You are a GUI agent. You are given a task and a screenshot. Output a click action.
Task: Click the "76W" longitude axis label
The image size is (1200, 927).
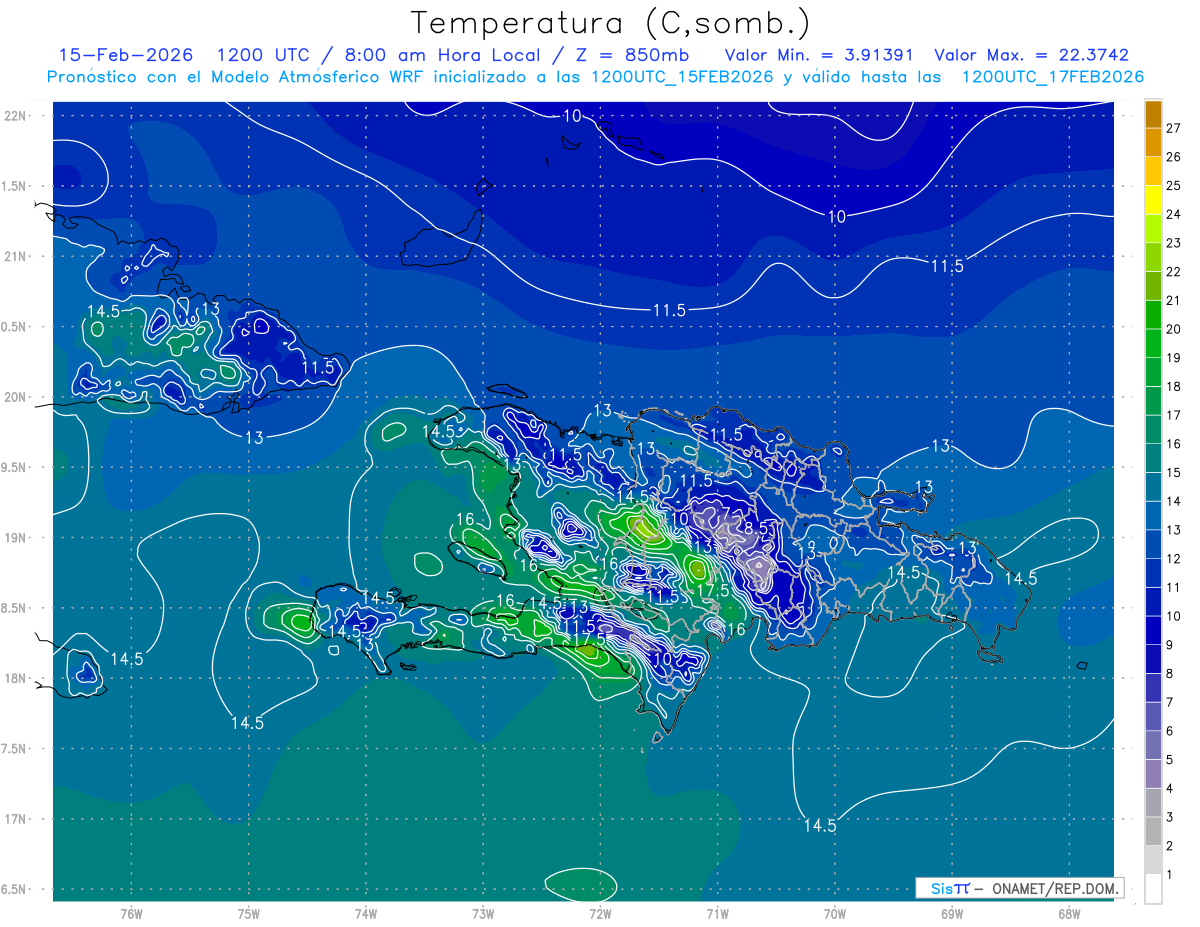(x=131, y=913)
